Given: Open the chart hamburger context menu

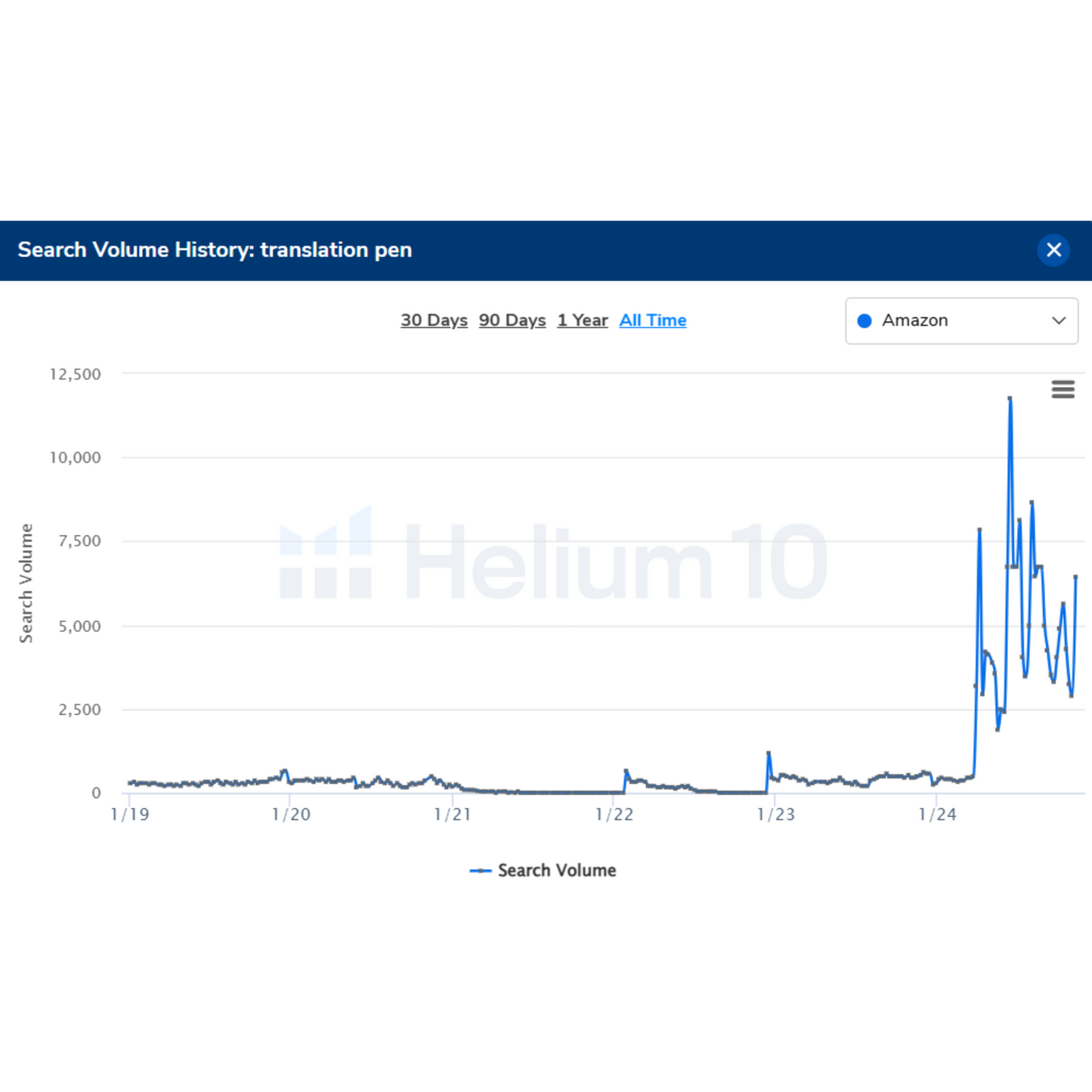Looking at the screenshot, I should click(1063, 389).
